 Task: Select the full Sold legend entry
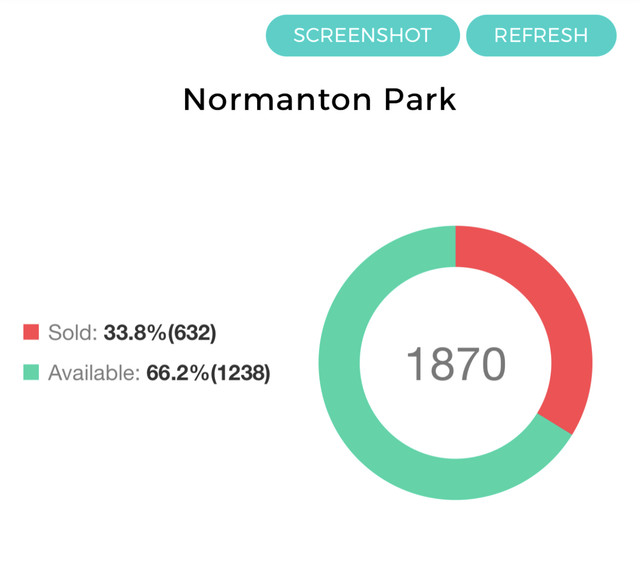point(120,332)
